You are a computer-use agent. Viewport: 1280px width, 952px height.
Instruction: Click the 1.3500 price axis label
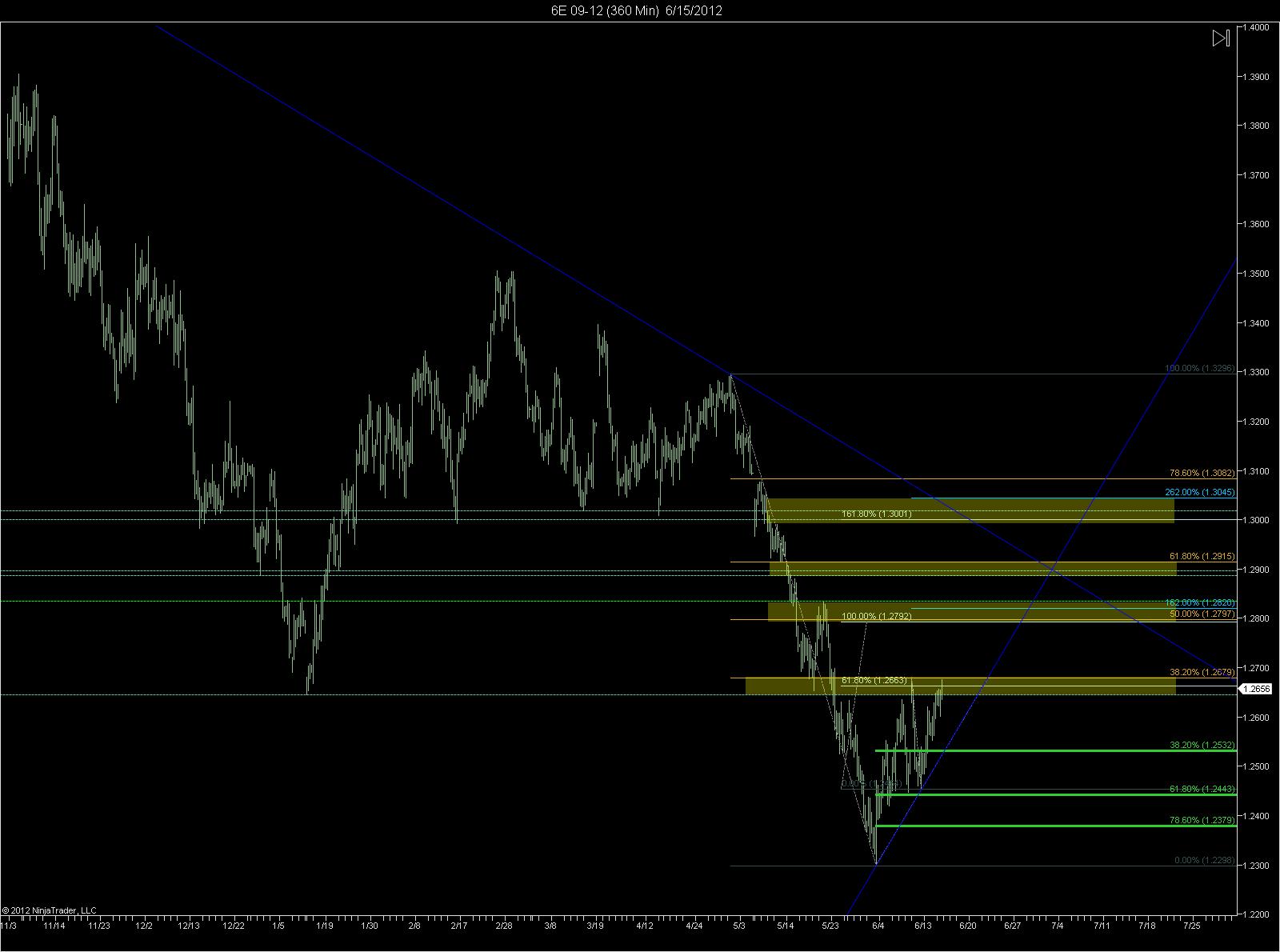[x=1256, y=274]
